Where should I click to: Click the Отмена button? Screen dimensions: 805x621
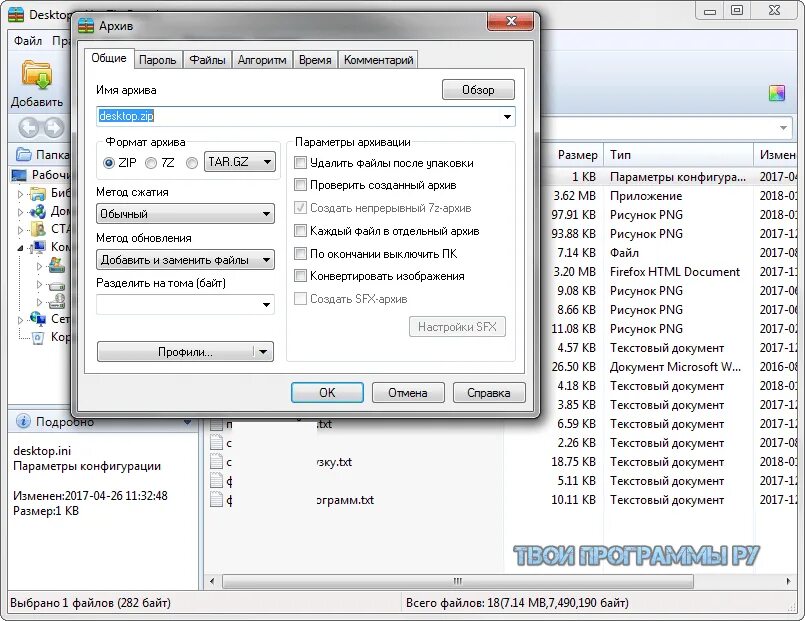tap(408, 393)
